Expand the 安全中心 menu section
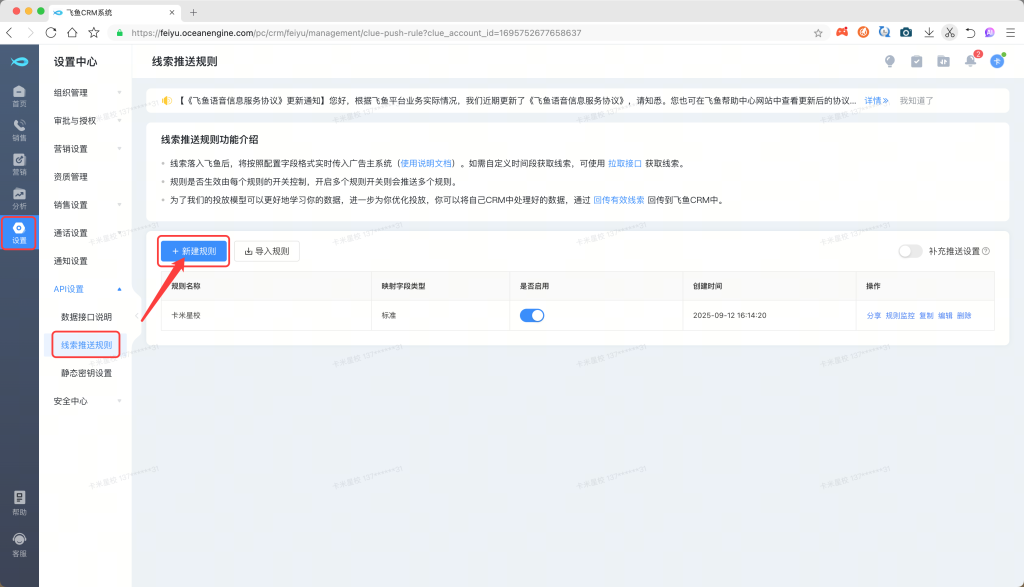This screenshot has height=587, width=1024. point(85,401)
